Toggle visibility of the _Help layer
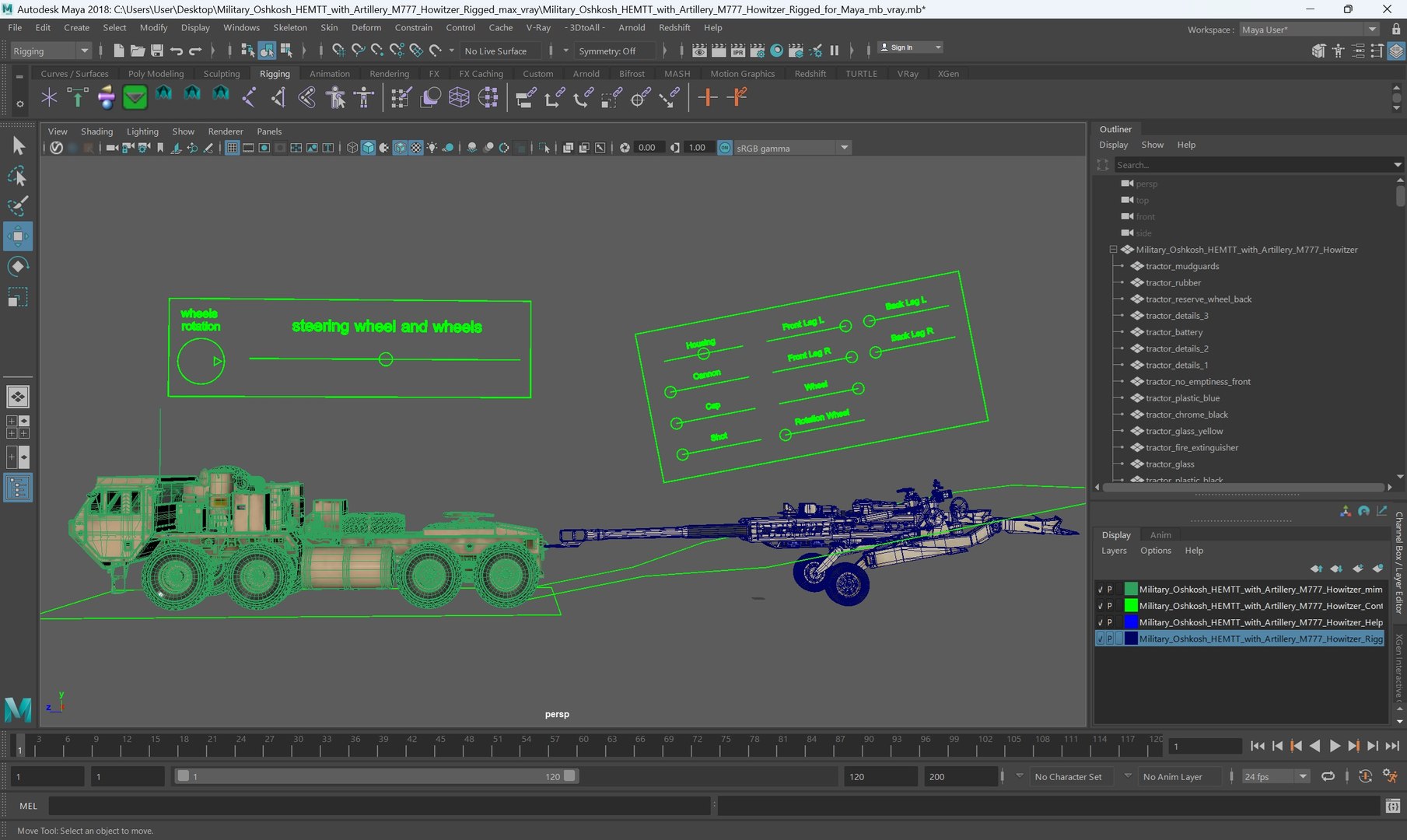The width and height of the screenshot is (1407, 840). tap(1100, 622)
